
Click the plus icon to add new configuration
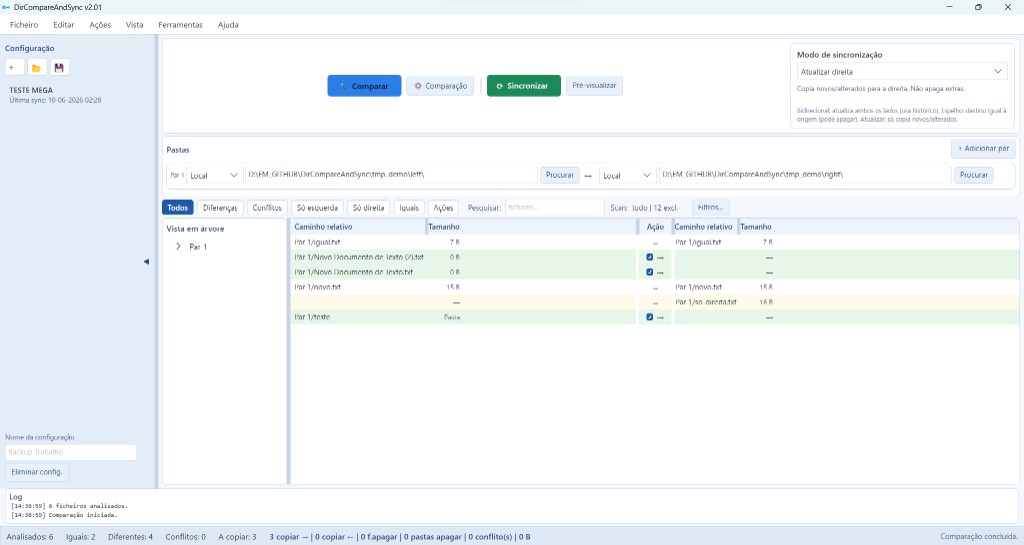point(14,67)
